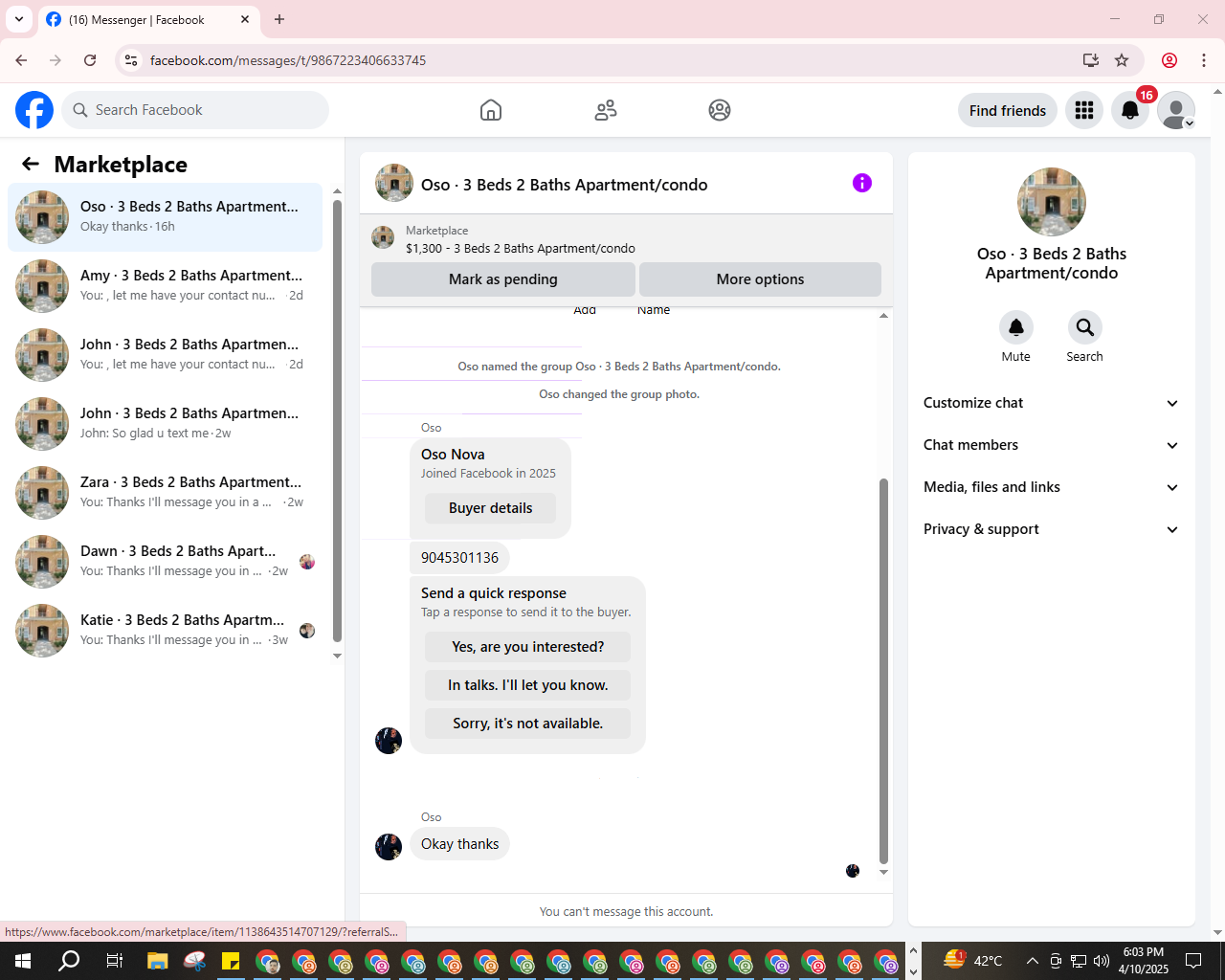Select the Amy conversation
Screen dimensions: 1225x980
point(165,286)
